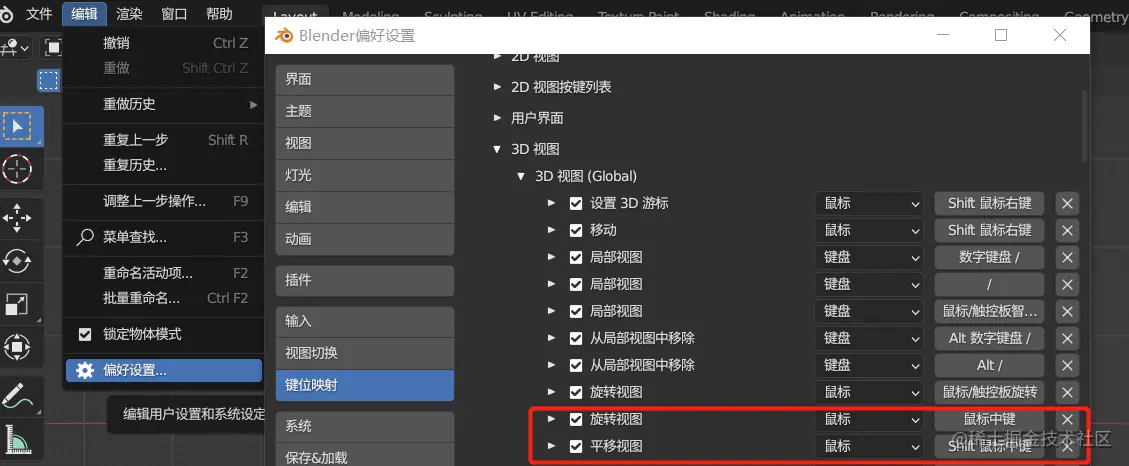Expand the 用户界面 keymap section
This screenshot has width=1129, height=466.
[x=497, y=118]
